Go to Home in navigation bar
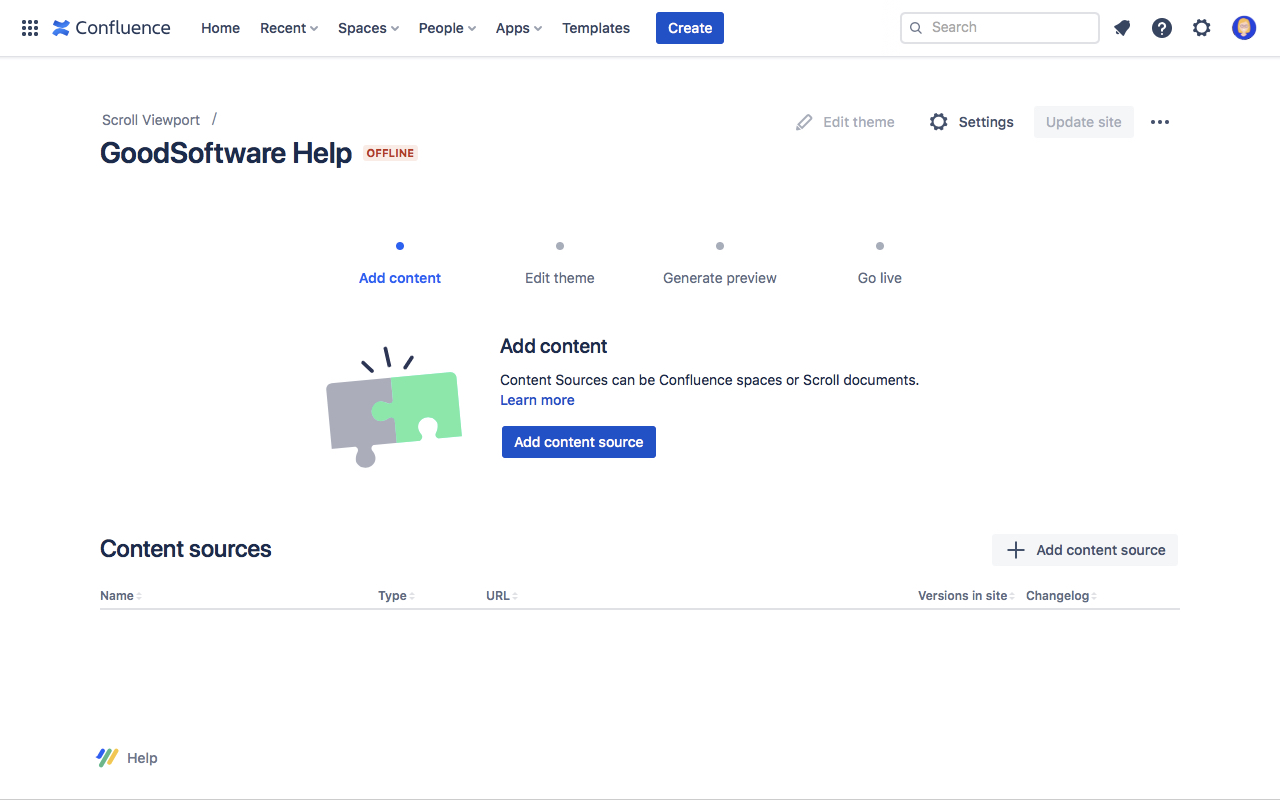Screen dimensions: 1280x800 (220, 28)
